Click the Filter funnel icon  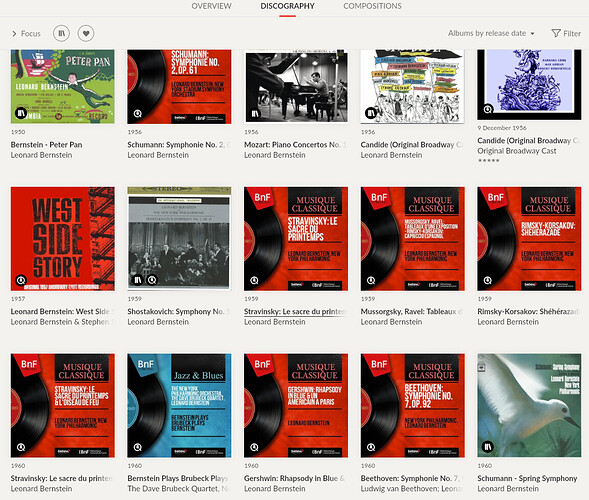tap(556, 33)
